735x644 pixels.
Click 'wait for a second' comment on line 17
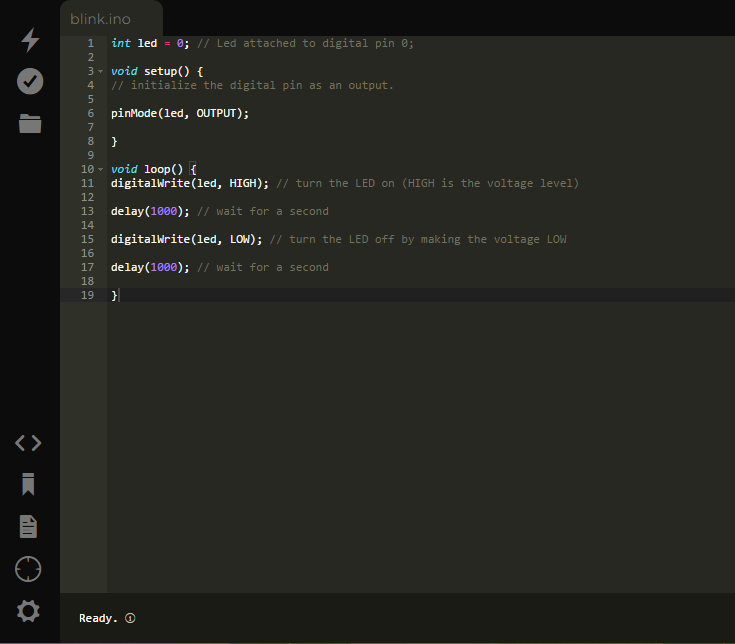pos(272,267)
